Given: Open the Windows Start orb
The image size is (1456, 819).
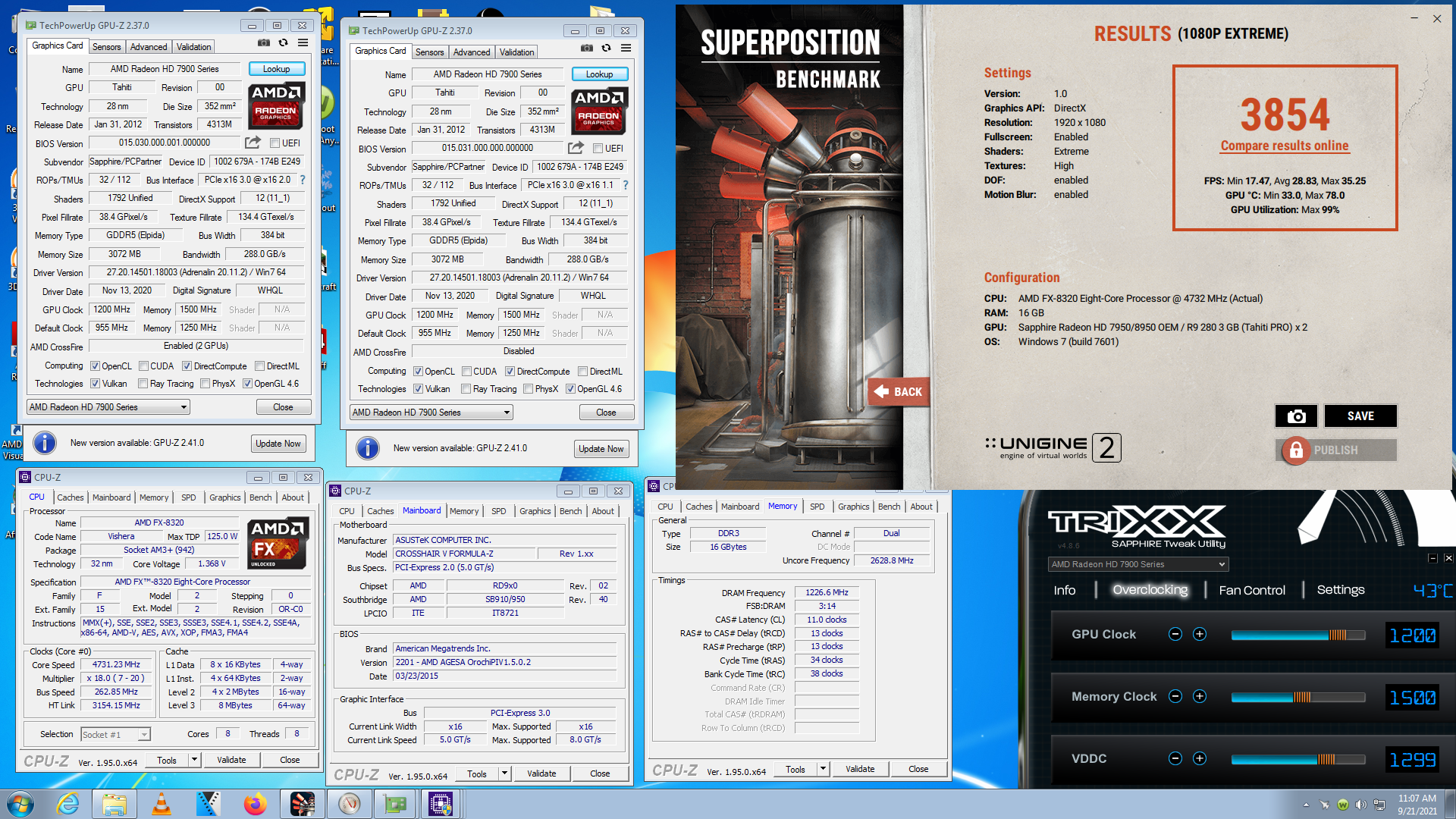Looking at the screenshot, I should pyautogui.click(x=20, y=804).
